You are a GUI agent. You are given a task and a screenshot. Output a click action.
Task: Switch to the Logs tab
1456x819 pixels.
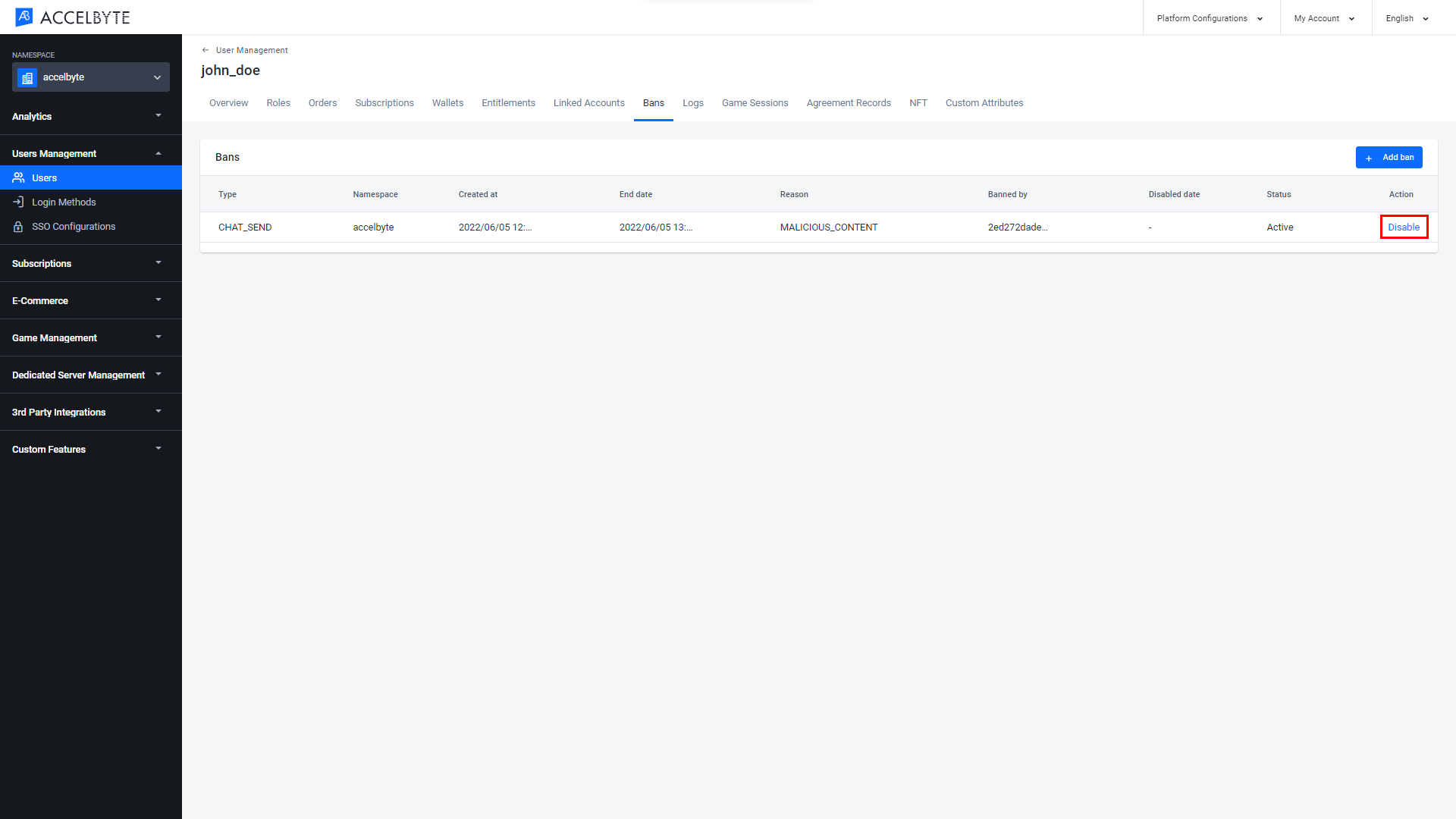coord(692,103)
